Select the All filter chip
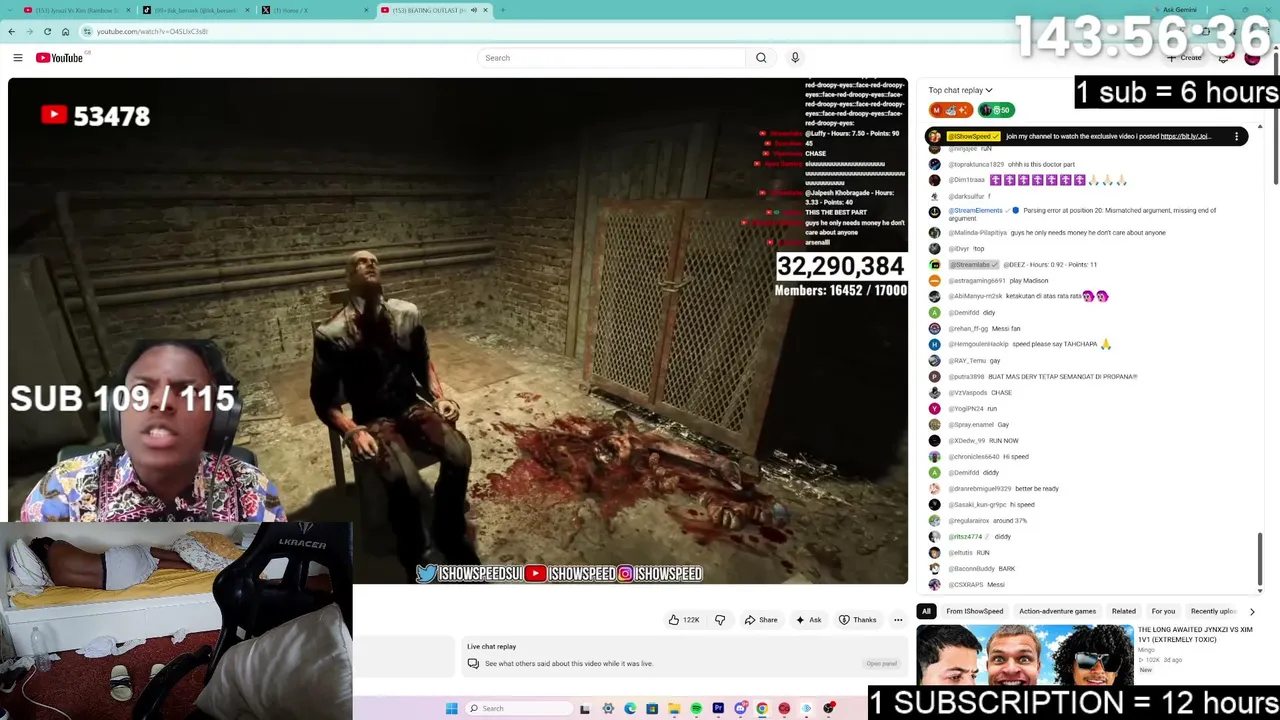This screenshot has width=1280, height=720. 926,611
